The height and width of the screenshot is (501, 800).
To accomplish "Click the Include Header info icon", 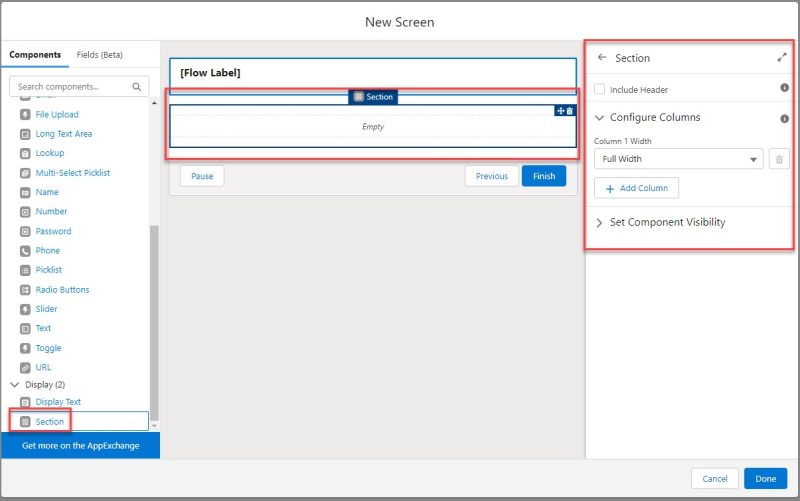I will 784,89.
